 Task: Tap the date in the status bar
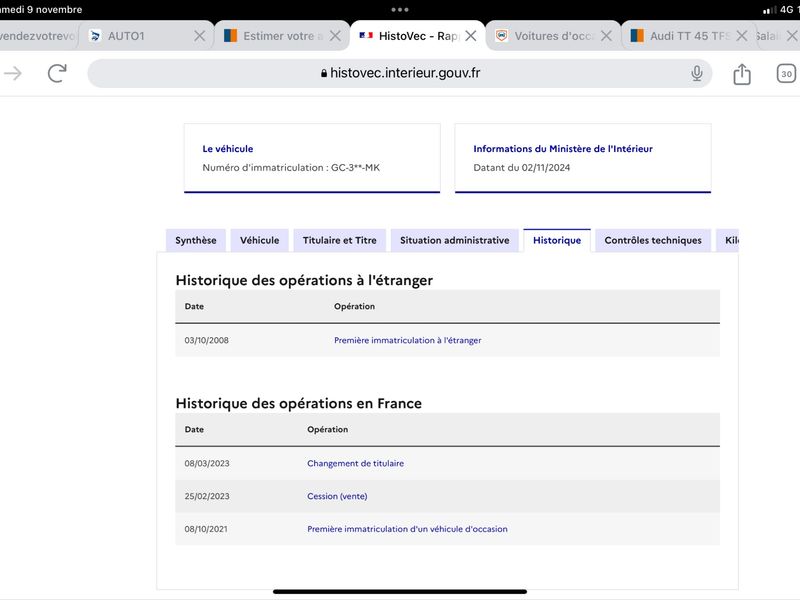click(41, 9)
